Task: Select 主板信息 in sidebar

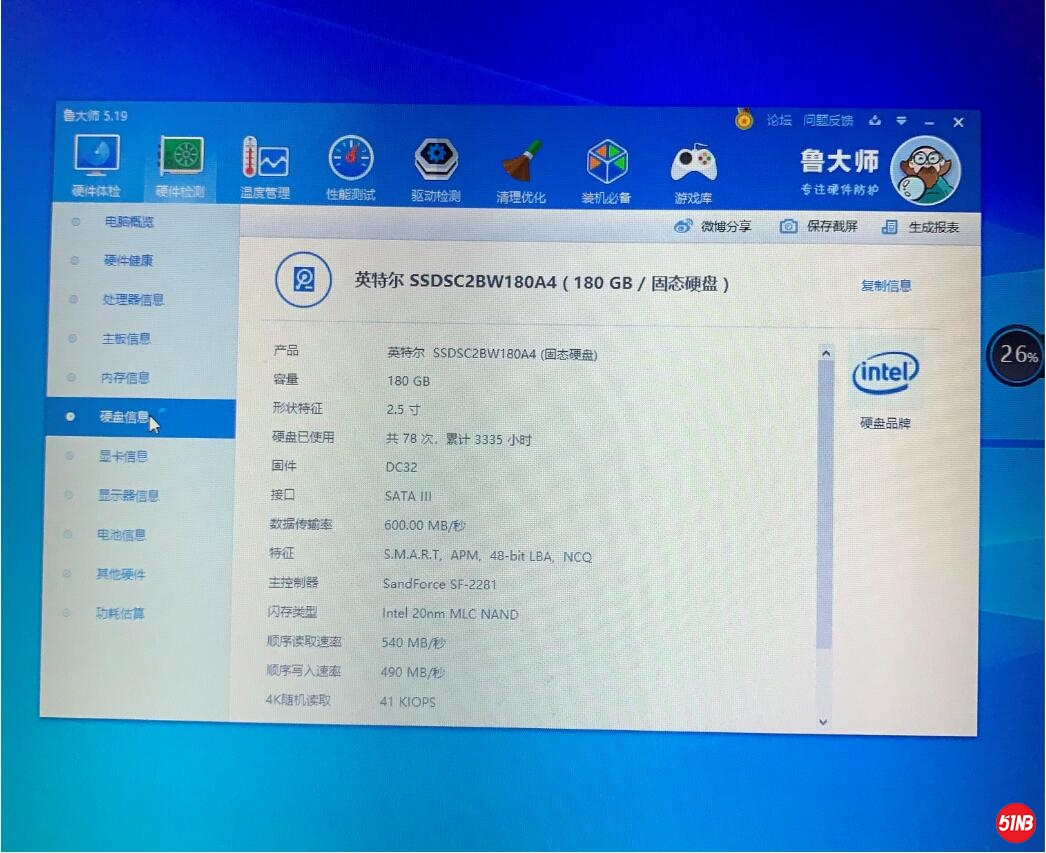Action: point(126,339)
